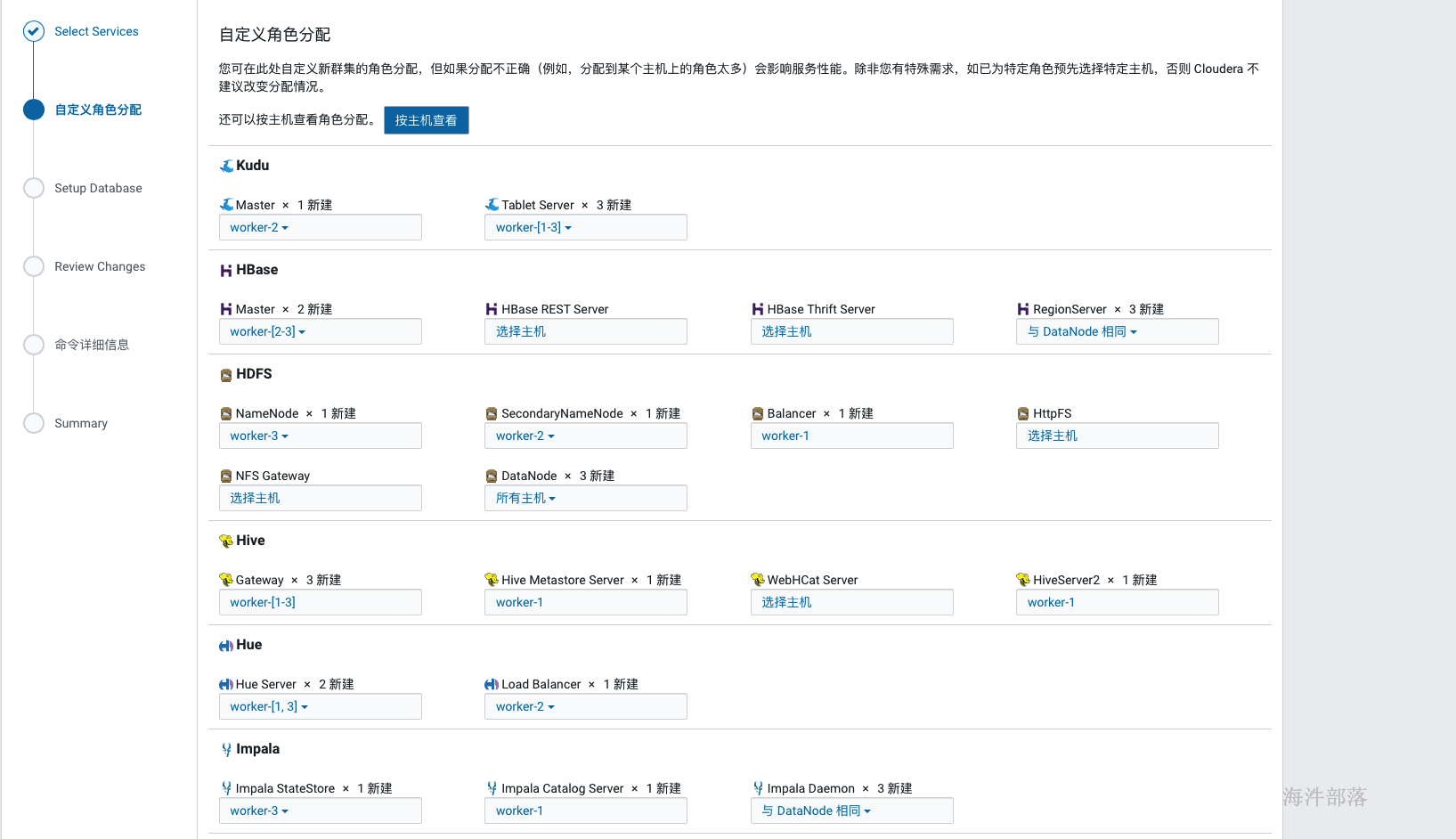The height and width of the screenshot is (839, 1456).
Task: Go to Review Changes step
Action: click(x=100, y=266)
